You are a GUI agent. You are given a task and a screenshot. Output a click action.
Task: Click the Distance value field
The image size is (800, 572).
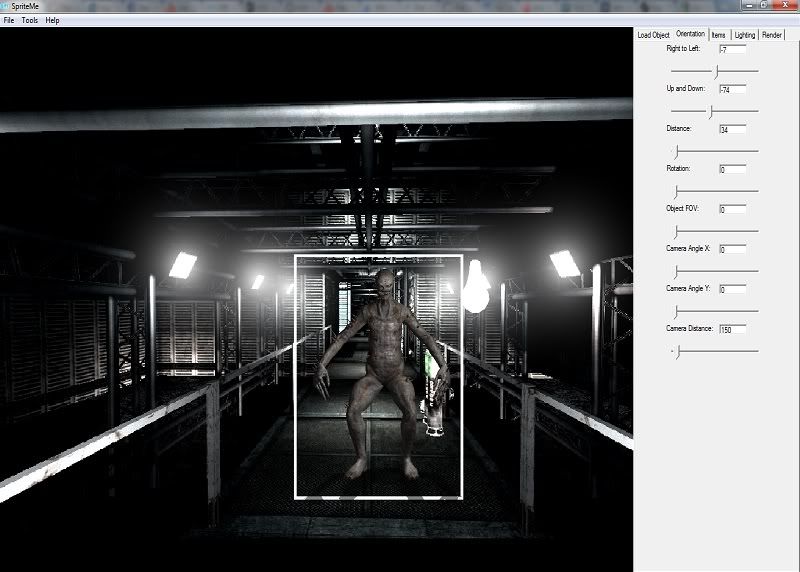coord(732,129)
